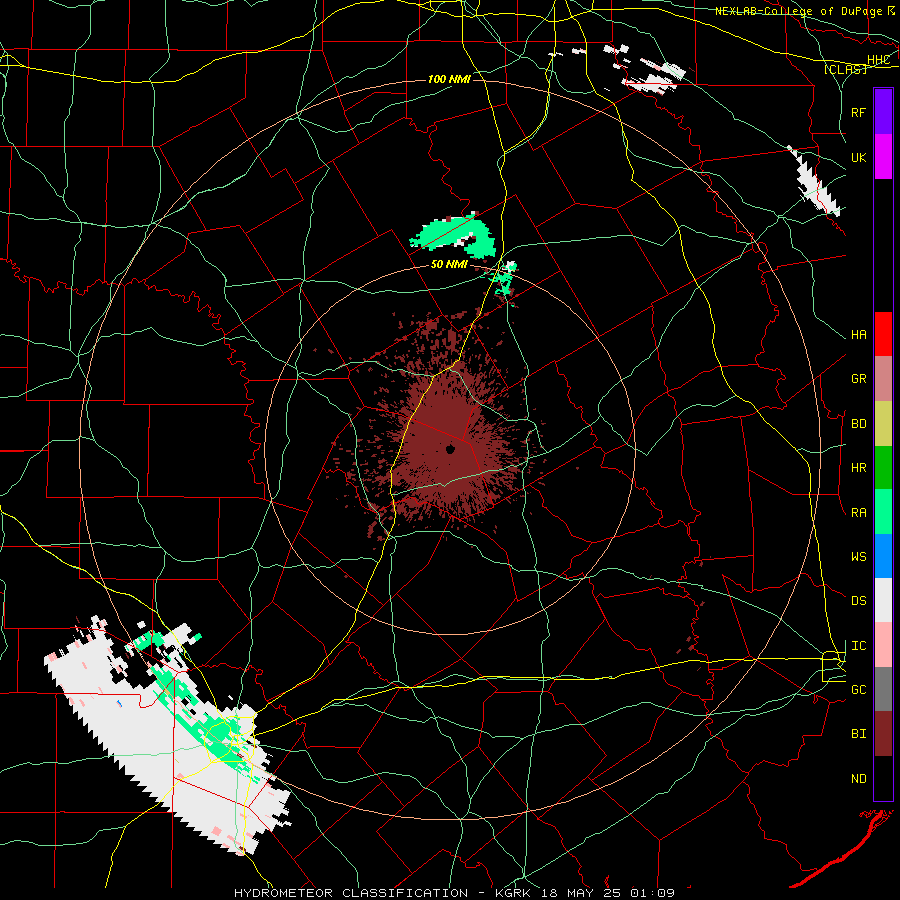This screenshot has height=900, width=900.
Task: Click the NEXLAB-College of DuPage header text
Action: coord(798,11)
